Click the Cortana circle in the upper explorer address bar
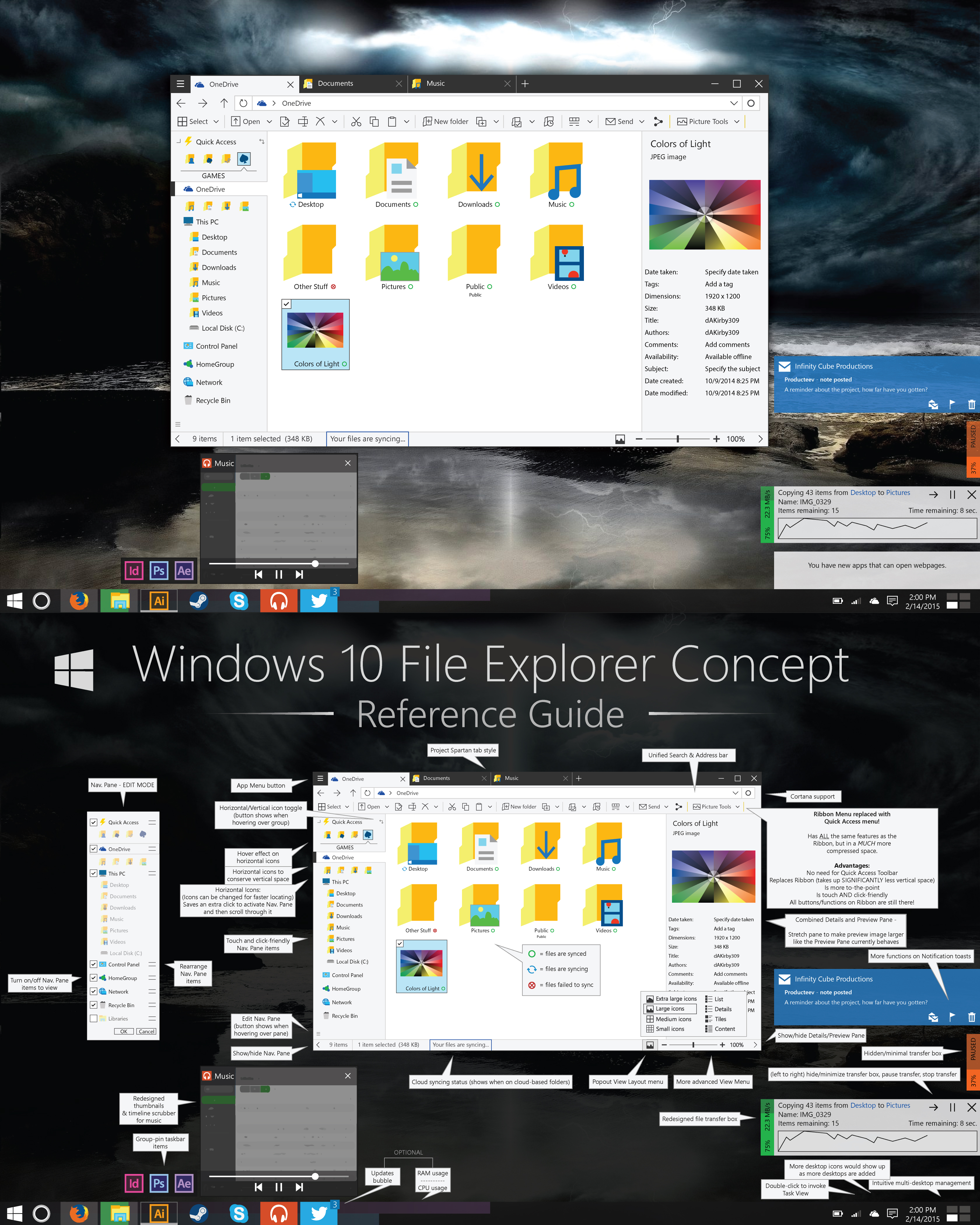This screenshot has height=1225, width=980. click(751, 103)
